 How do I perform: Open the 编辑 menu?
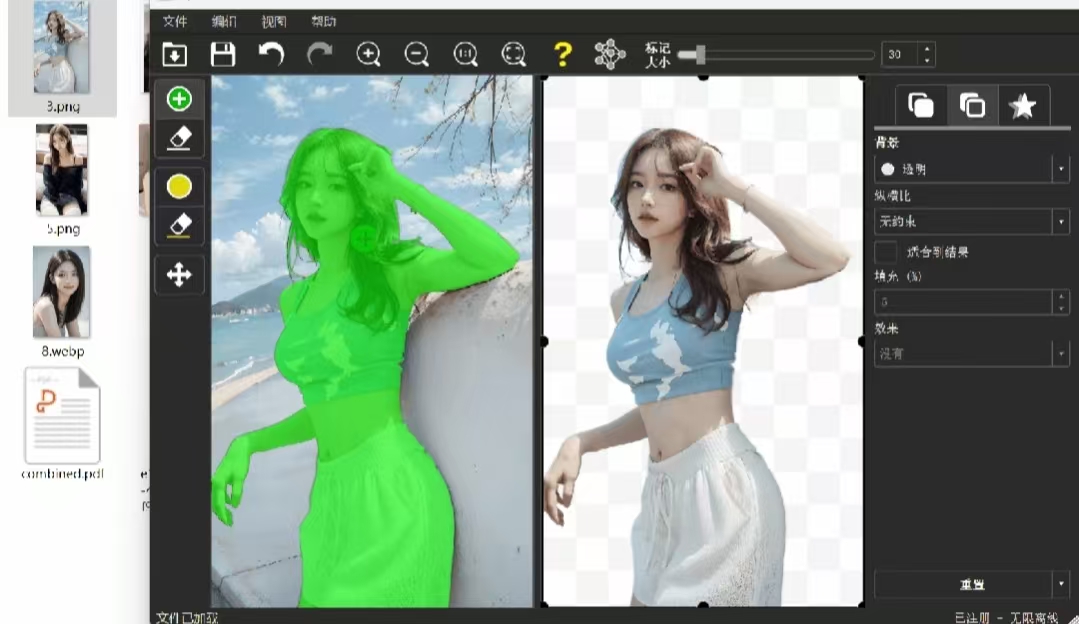(224, 21)
